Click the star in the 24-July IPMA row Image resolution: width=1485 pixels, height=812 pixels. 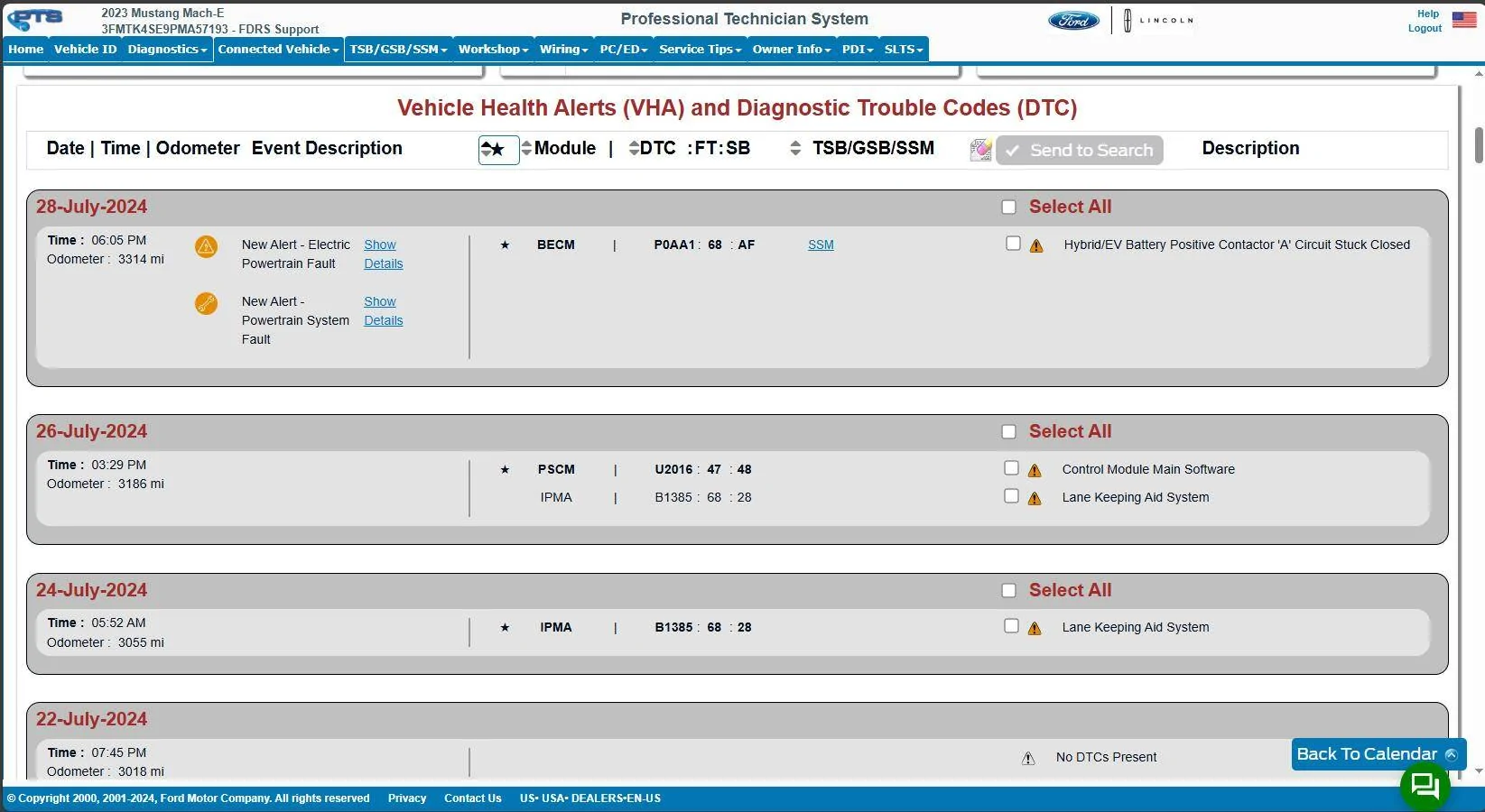point(505,627)
